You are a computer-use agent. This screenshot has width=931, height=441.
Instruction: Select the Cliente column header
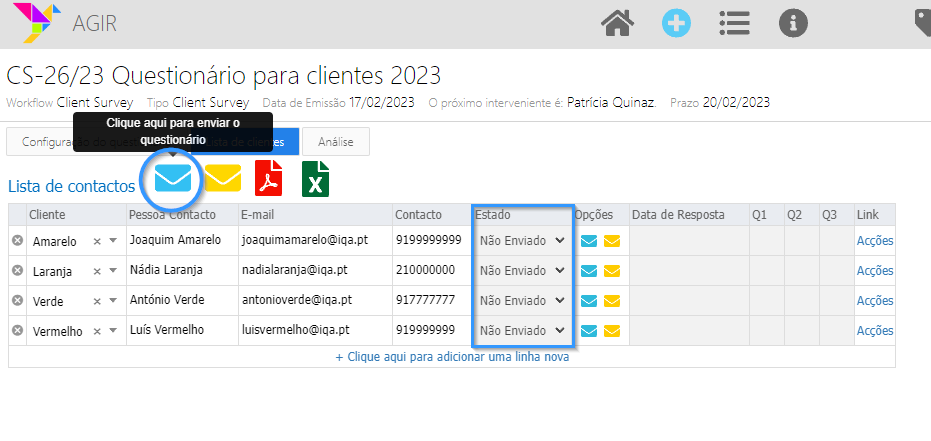(x=77, y=214)
